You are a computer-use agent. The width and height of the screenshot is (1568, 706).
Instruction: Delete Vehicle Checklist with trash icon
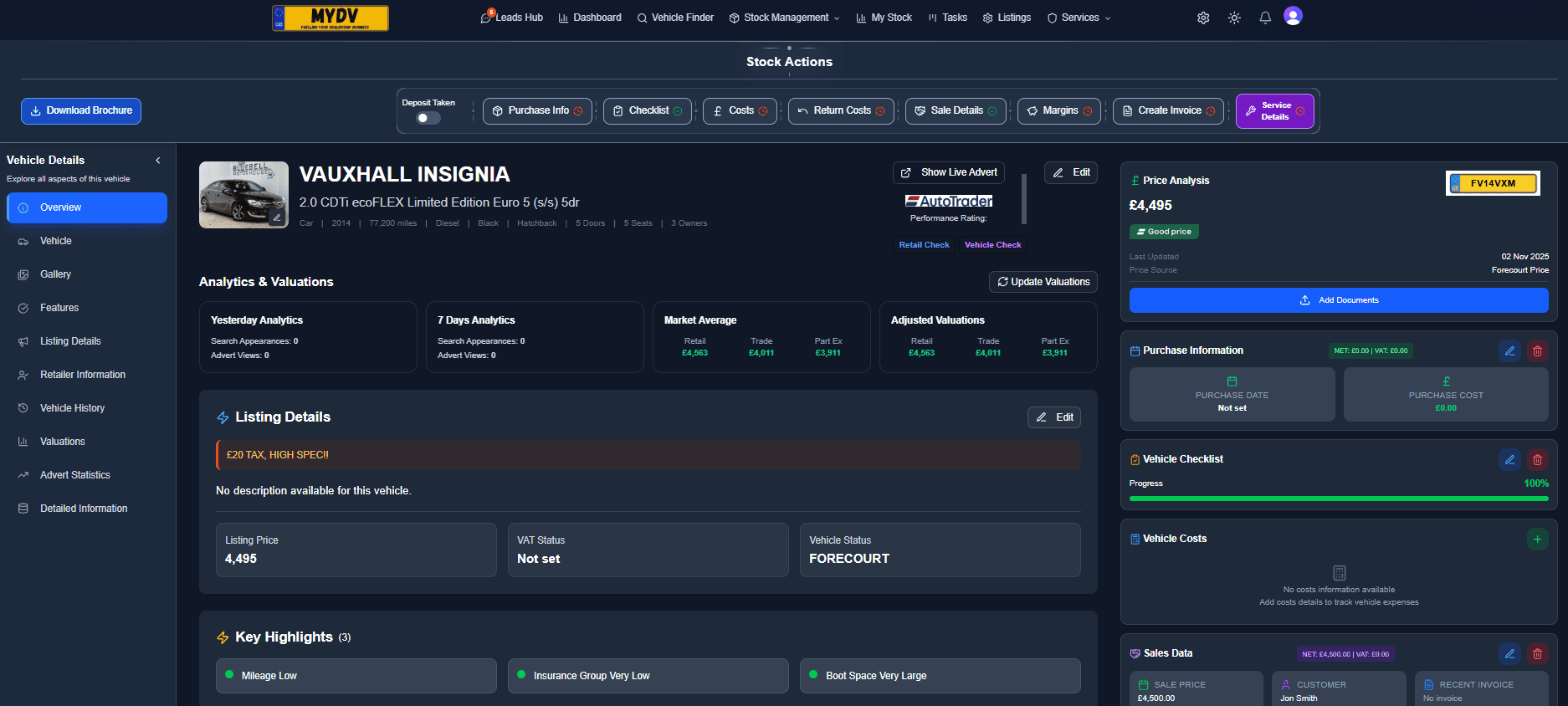click(x=1537, y=459)
